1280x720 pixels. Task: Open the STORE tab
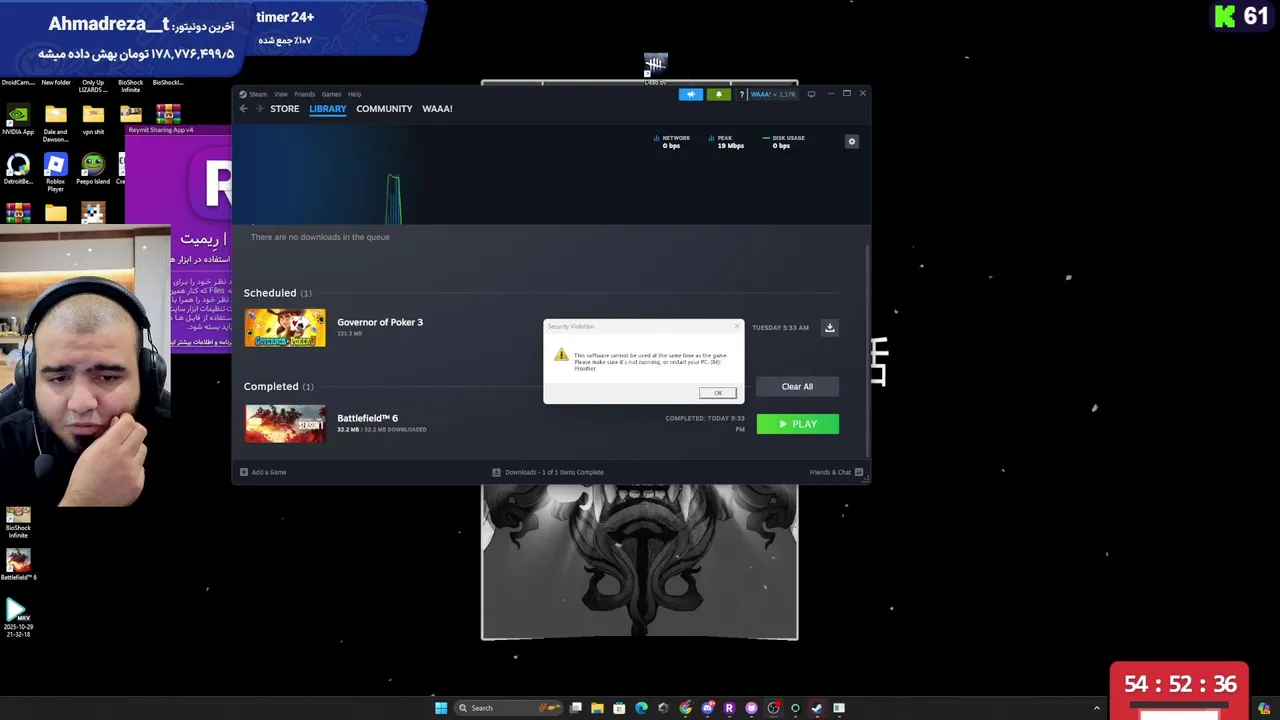pos(284,109)
